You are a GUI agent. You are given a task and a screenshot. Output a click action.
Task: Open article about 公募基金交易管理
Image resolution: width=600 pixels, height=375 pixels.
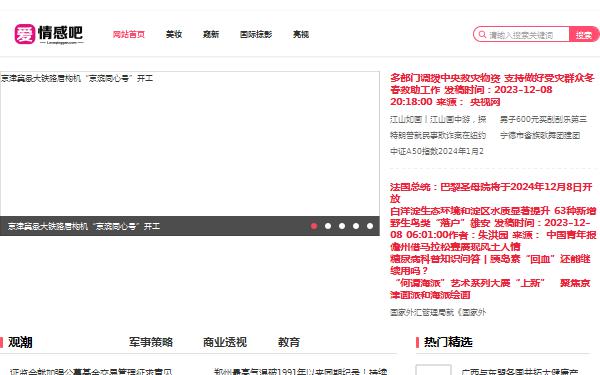click(91, 372)
